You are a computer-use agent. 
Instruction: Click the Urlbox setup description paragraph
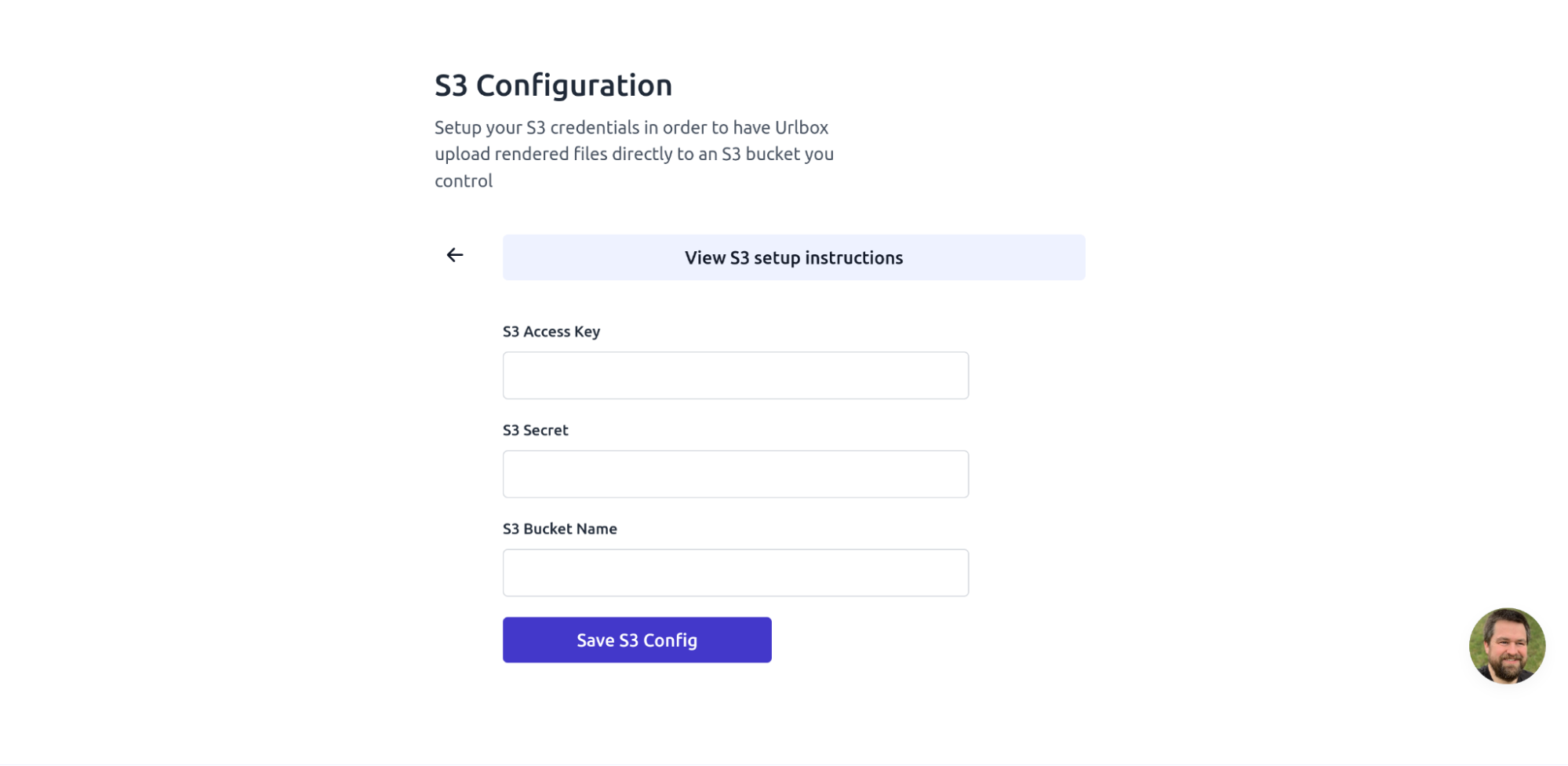tap(634, 154)
